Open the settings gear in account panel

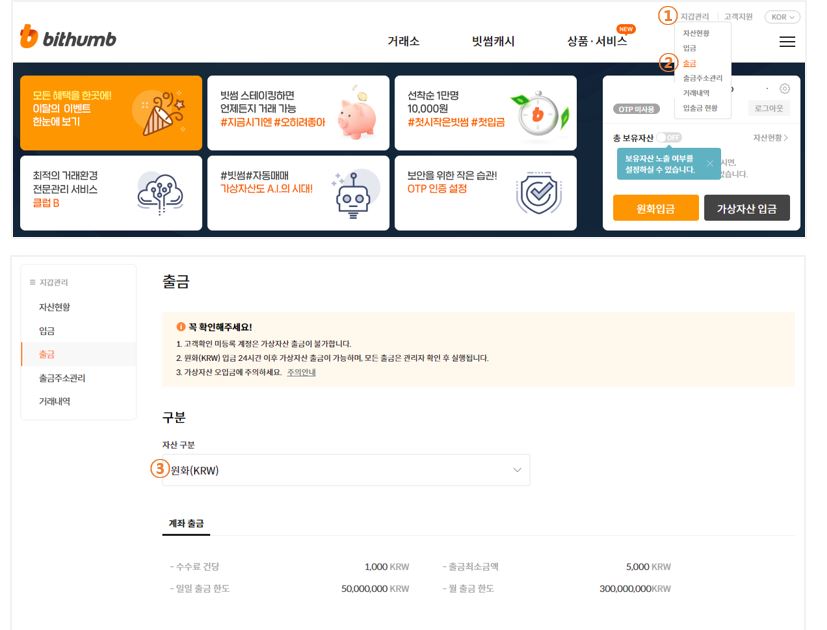[x=784, y=89]
